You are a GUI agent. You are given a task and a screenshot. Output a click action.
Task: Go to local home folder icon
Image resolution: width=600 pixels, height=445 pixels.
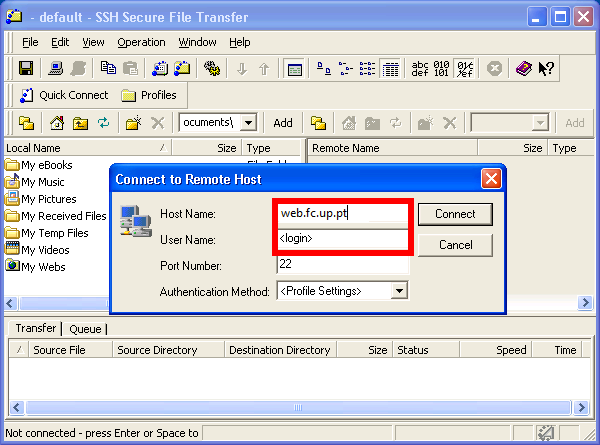point(57,123)
